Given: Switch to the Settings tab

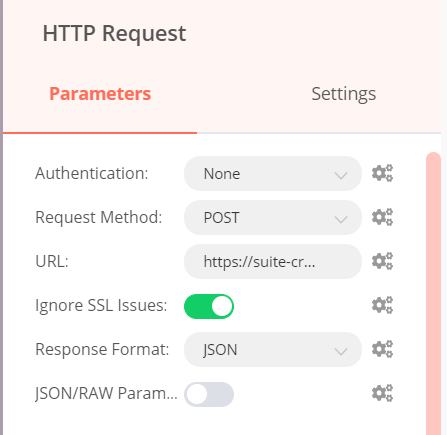Looking at the screenshot, I should (x=344, y=94).
